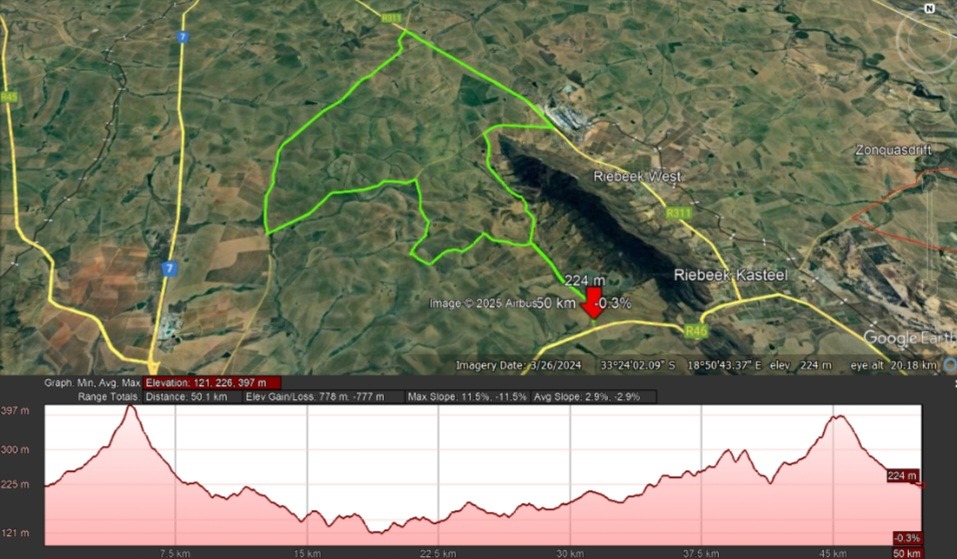
Task: Click the Max Slope statistics field
Action: (467, 397)
